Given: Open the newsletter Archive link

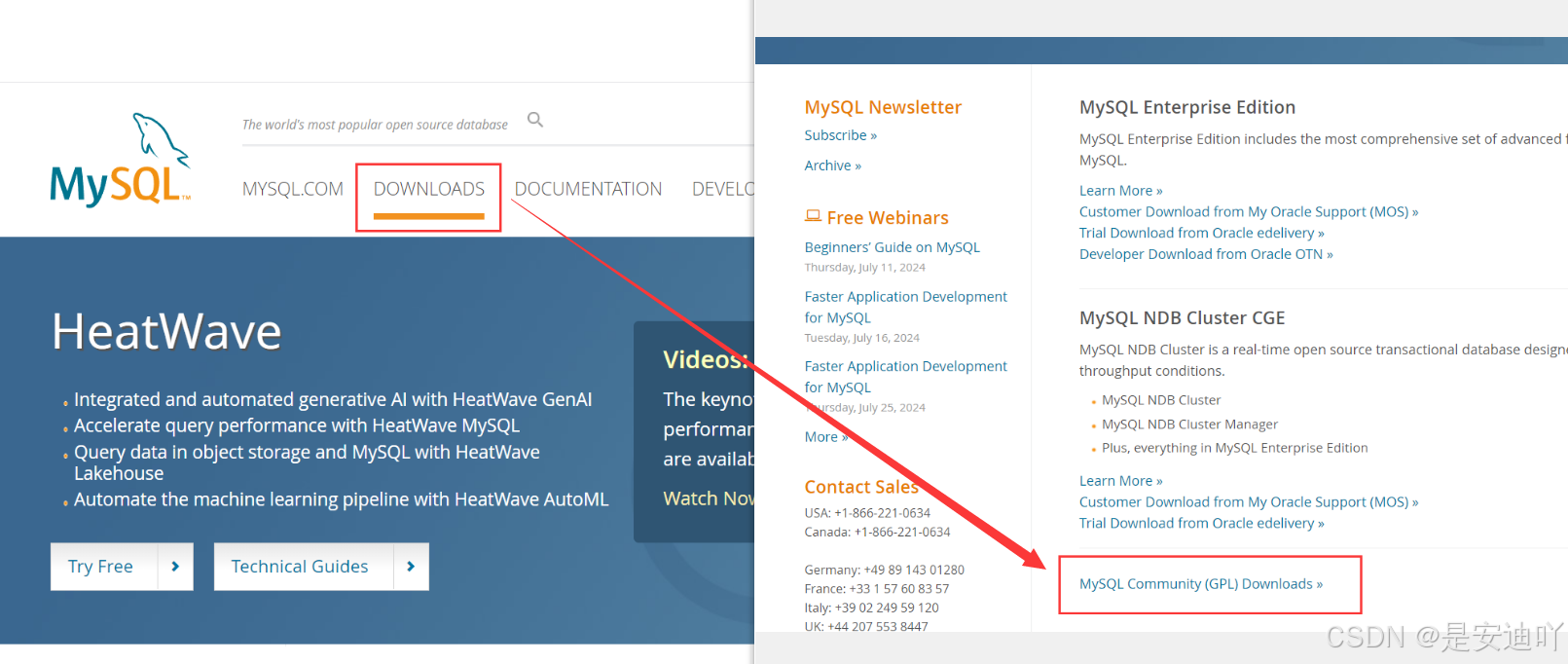Looking at the screenshot, I should (x=833, y=166).
